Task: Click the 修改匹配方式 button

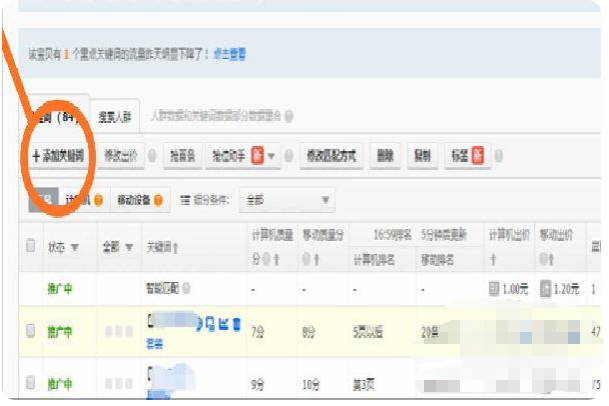Action: 331,156
